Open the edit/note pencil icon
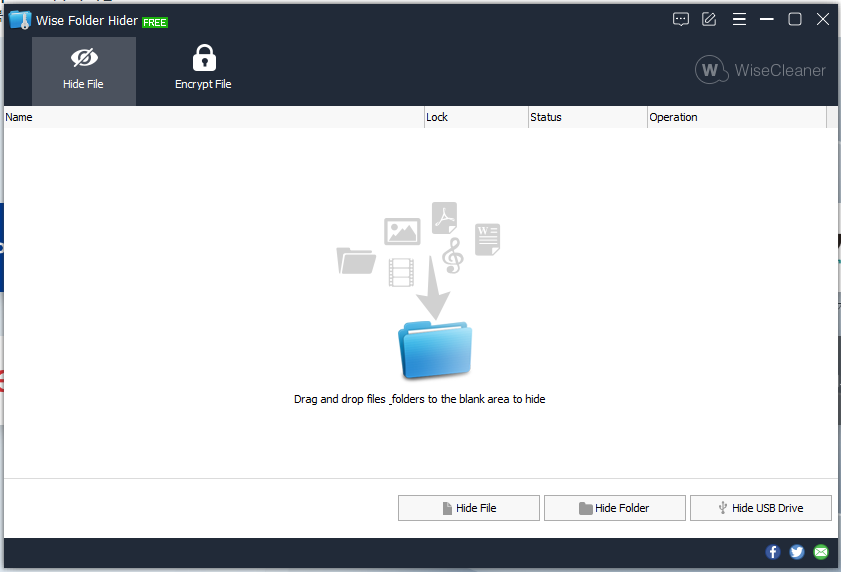The image size is (841, 572). [x=709, y=20]
